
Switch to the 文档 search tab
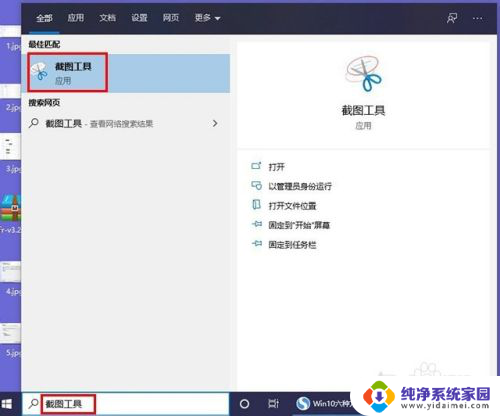(107, 18)
